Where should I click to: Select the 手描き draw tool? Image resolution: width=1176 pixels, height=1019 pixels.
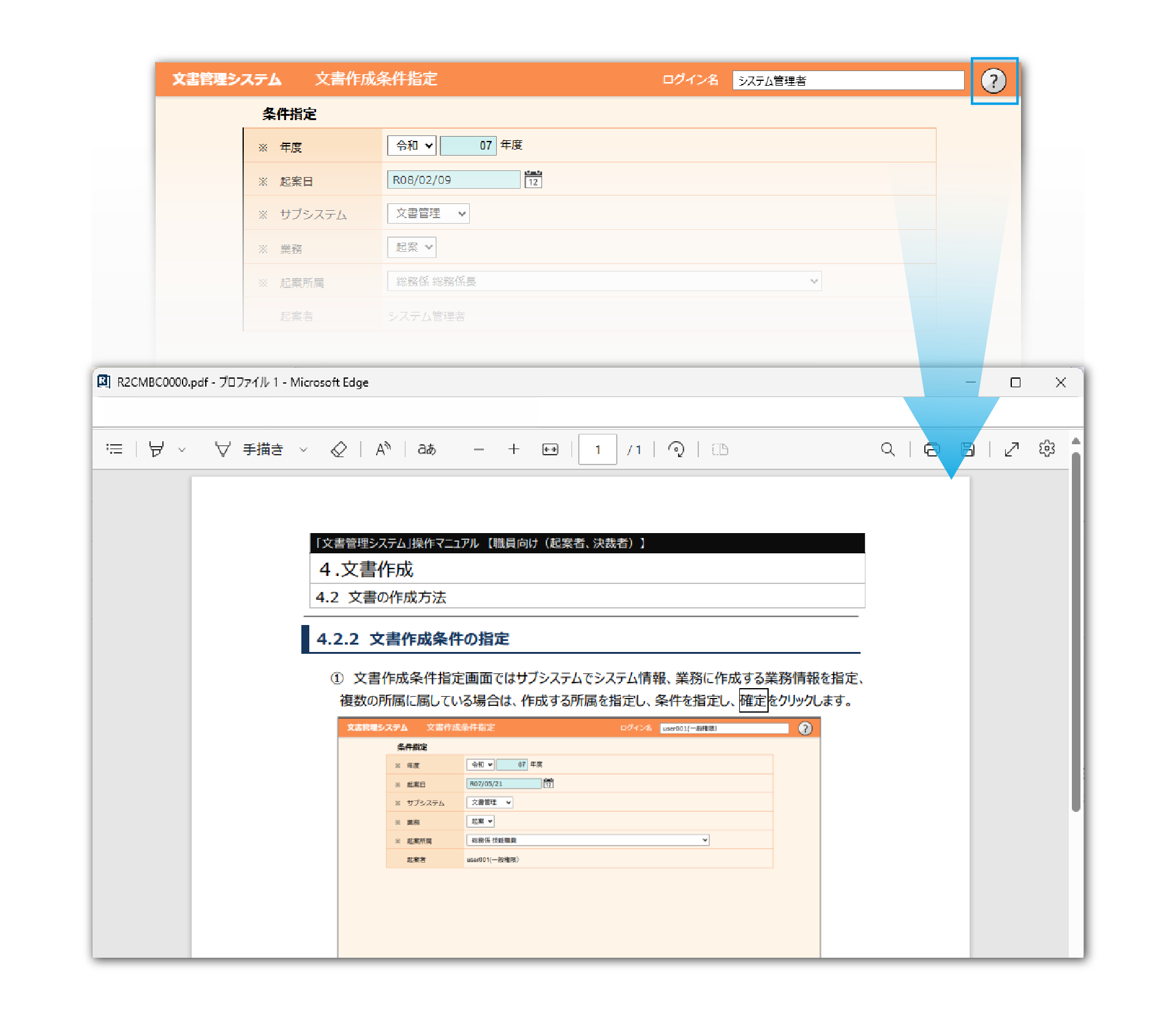(250, 449)
